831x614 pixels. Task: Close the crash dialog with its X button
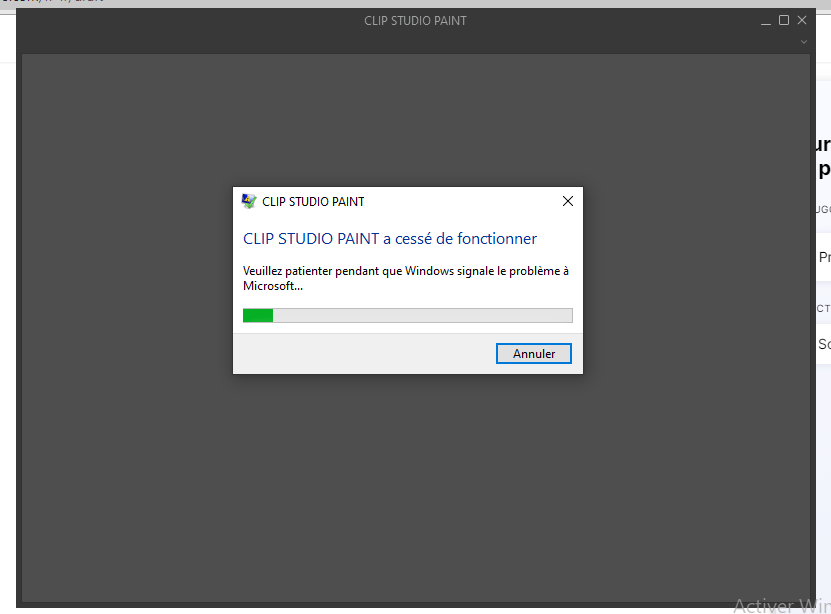click(x=567, y=201)
